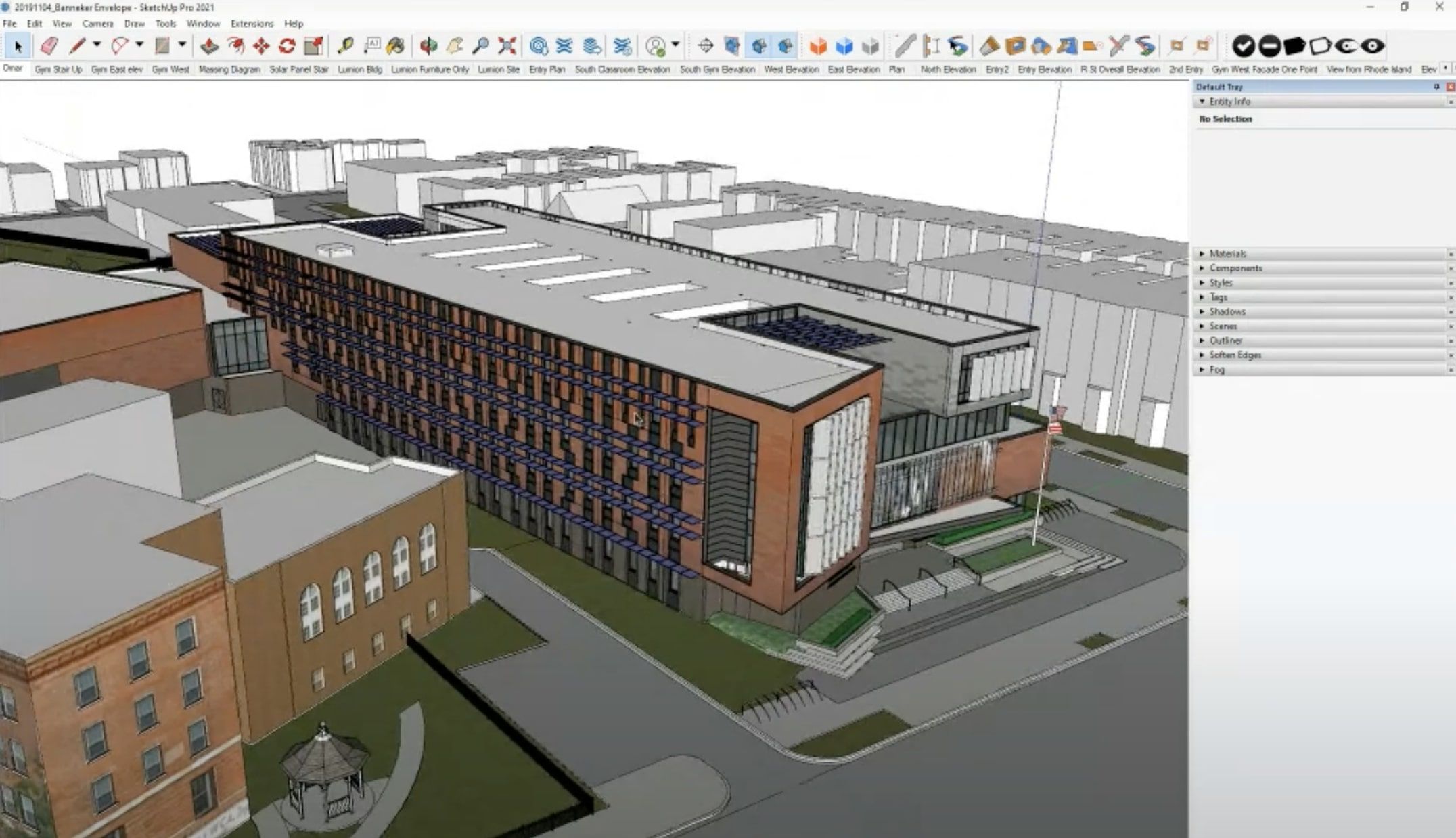Switch to North Elevation scene tab

[948, 69]
